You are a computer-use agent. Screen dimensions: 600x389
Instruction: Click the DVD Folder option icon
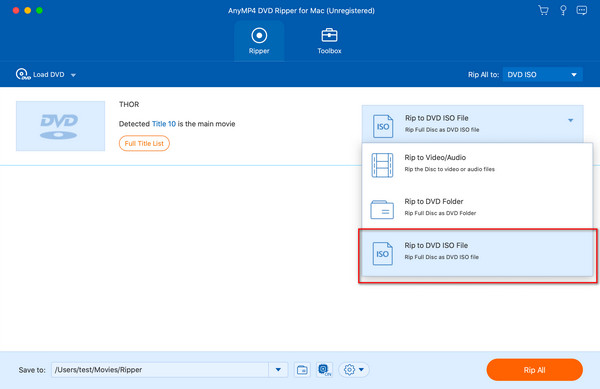pyautogui.click(x=382, y=209)
